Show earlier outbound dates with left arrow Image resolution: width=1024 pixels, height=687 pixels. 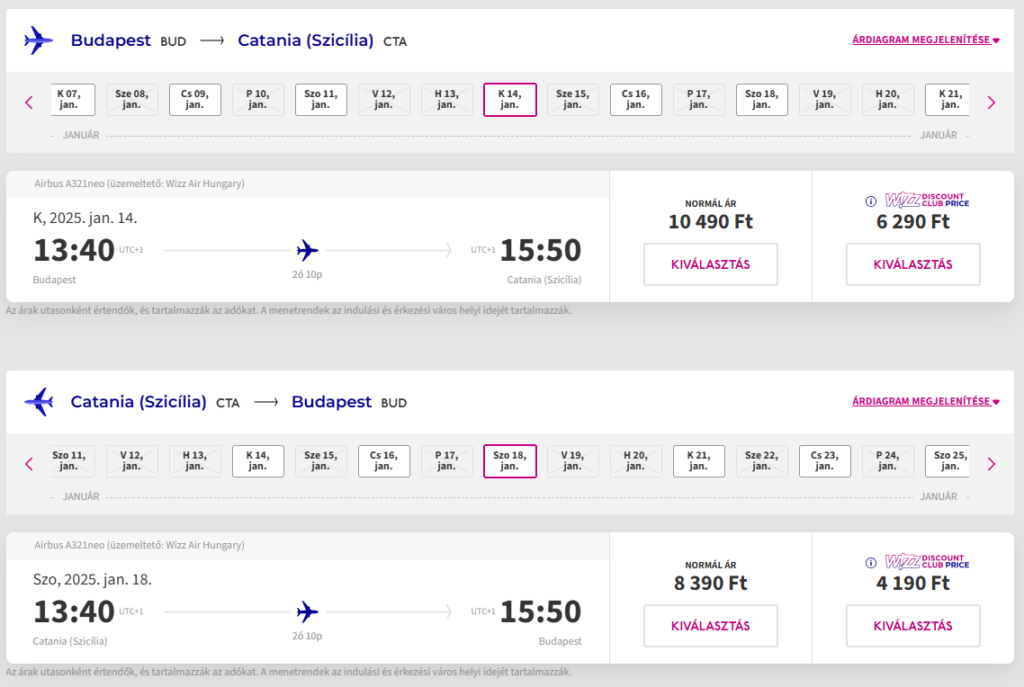[29, 103]
